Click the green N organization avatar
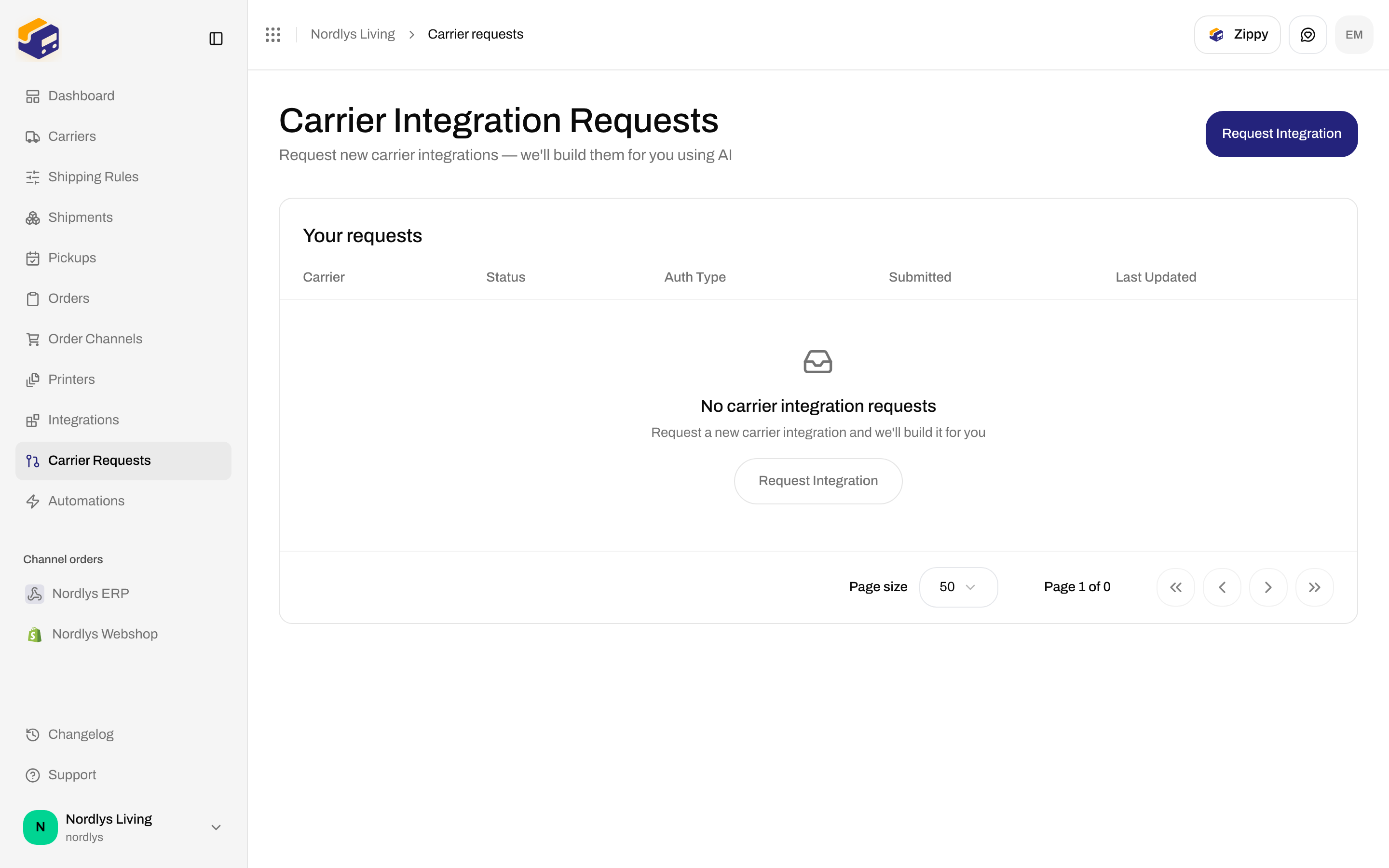This screenshot has height=868, width=1389. [40, 827]
